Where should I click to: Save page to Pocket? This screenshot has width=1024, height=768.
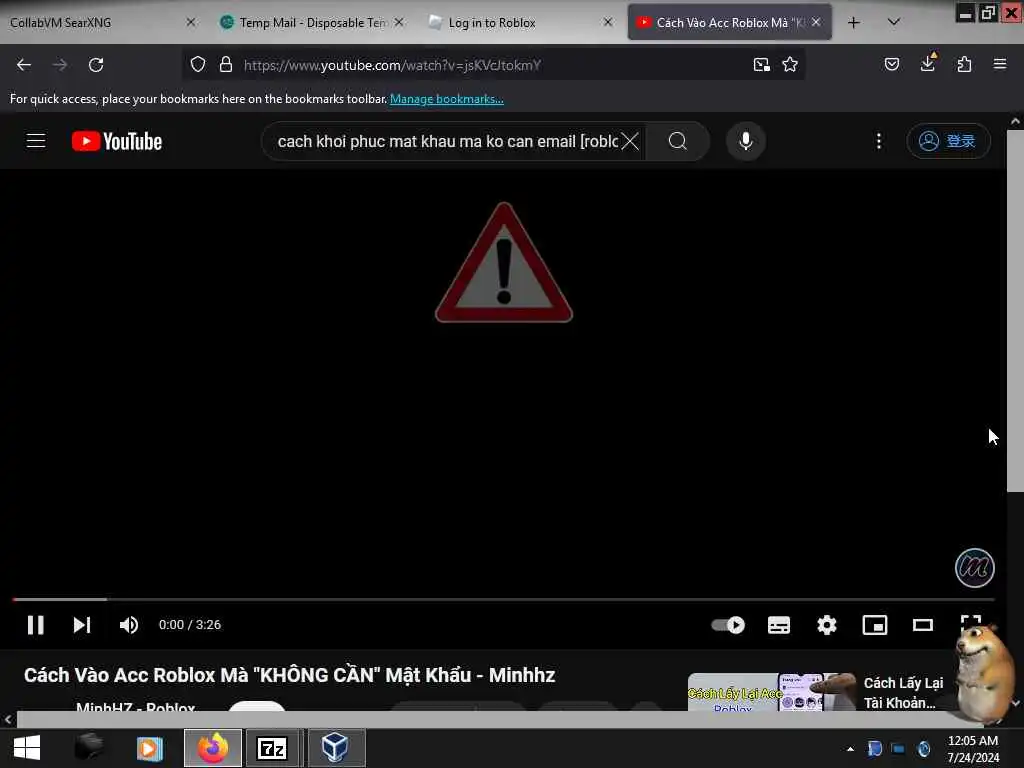click(x=892, y=64)
